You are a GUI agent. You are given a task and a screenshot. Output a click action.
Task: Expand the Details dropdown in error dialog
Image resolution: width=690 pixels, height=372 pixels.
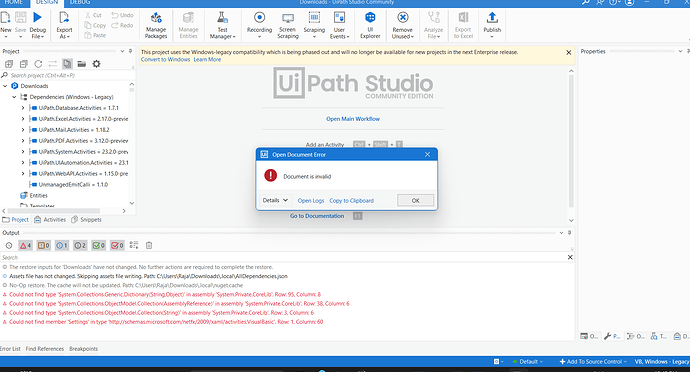[x=275, y=200]
